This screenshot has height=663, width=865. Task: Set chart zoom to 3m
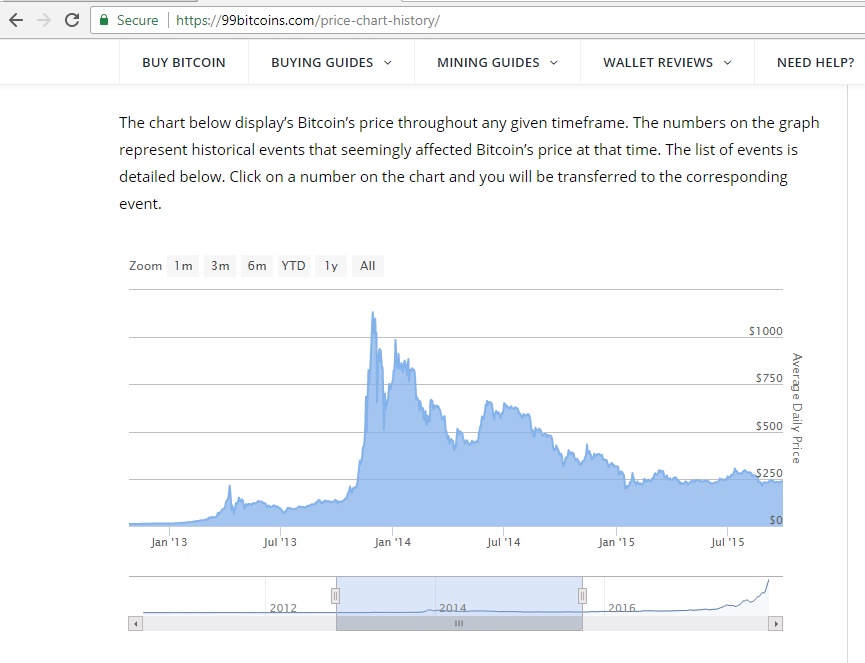(x=220, y=266)
